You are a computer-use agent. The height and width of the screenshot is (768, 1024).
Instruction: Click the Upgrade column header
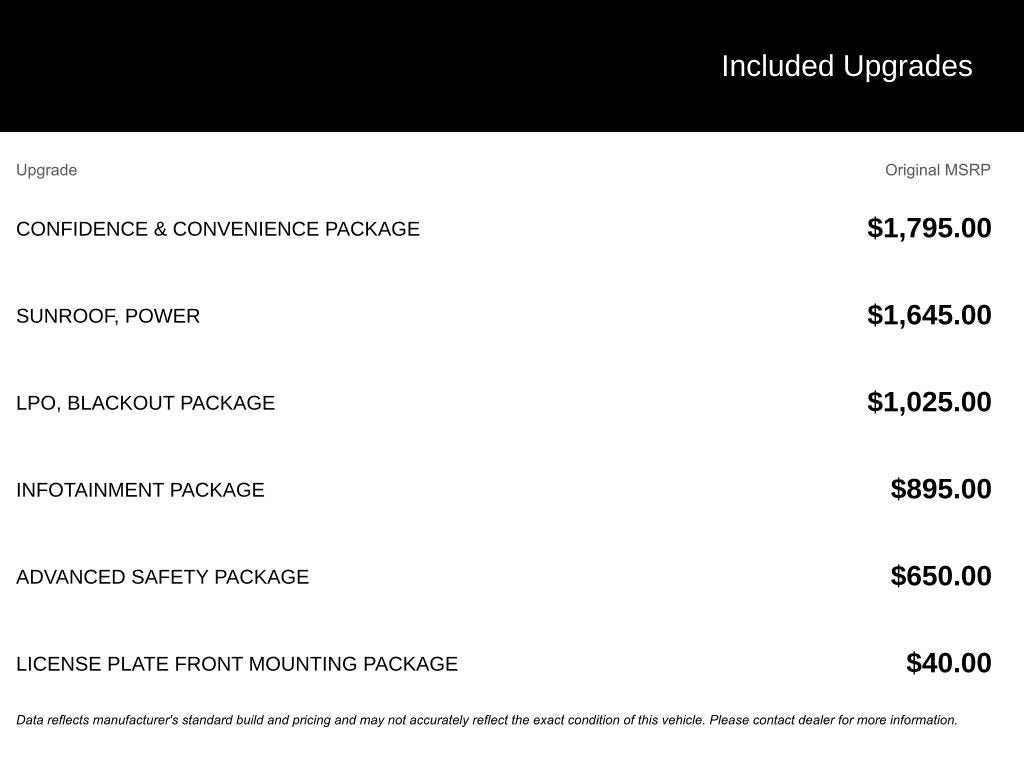point(46,170)
